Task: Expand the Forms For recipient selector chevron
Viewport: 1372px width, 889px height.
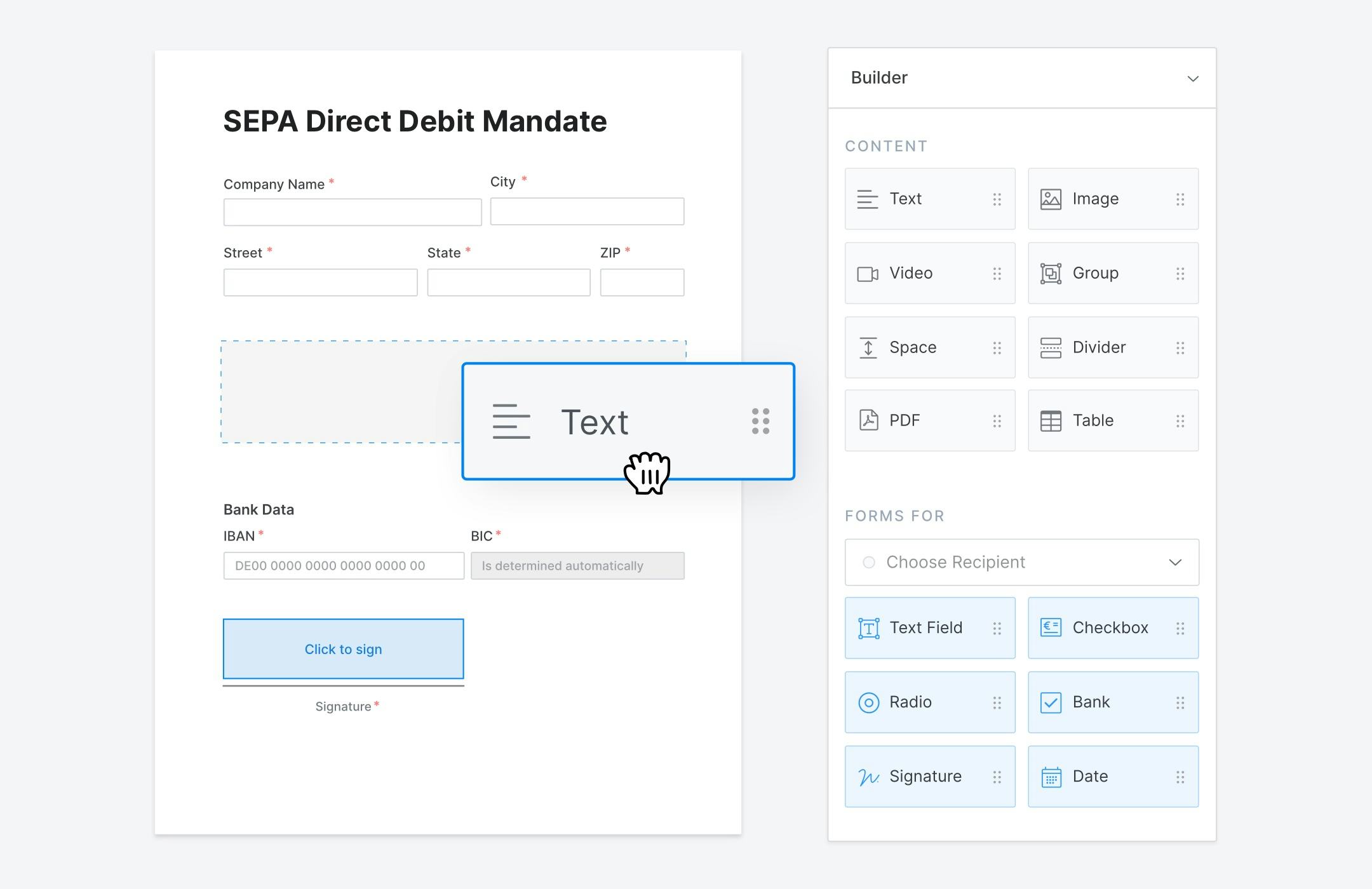Action: tap(1176, 562)
